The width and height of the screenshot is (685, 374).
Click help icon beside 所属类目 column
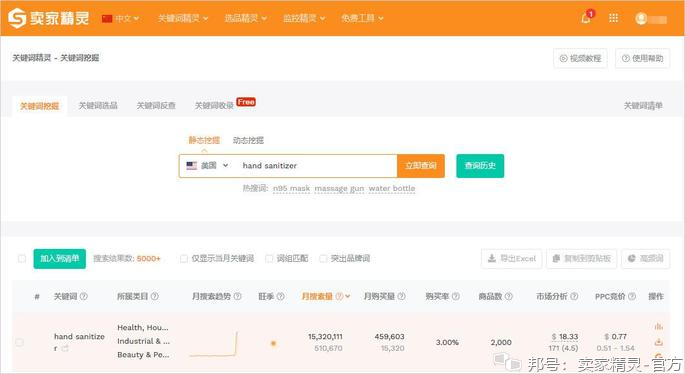(x=155, y=296)
